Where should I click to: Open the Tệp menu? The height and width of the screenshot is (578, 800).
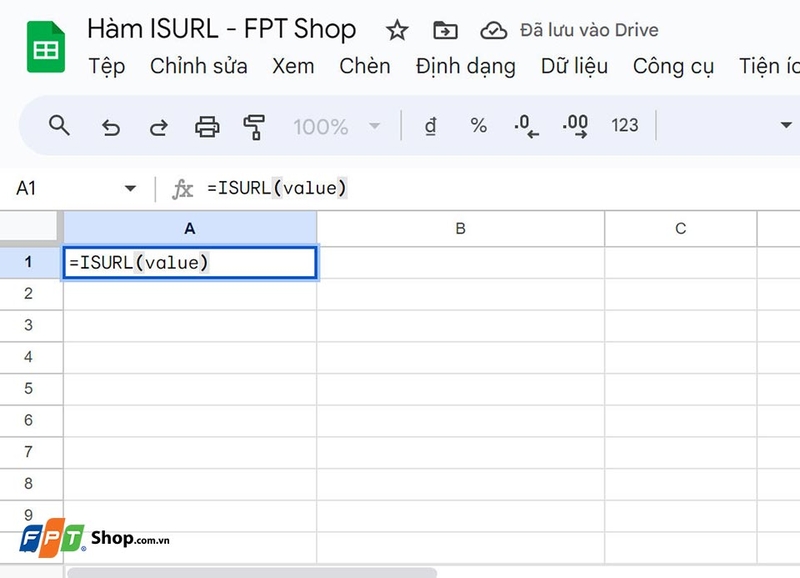click(x=107, y=67)
